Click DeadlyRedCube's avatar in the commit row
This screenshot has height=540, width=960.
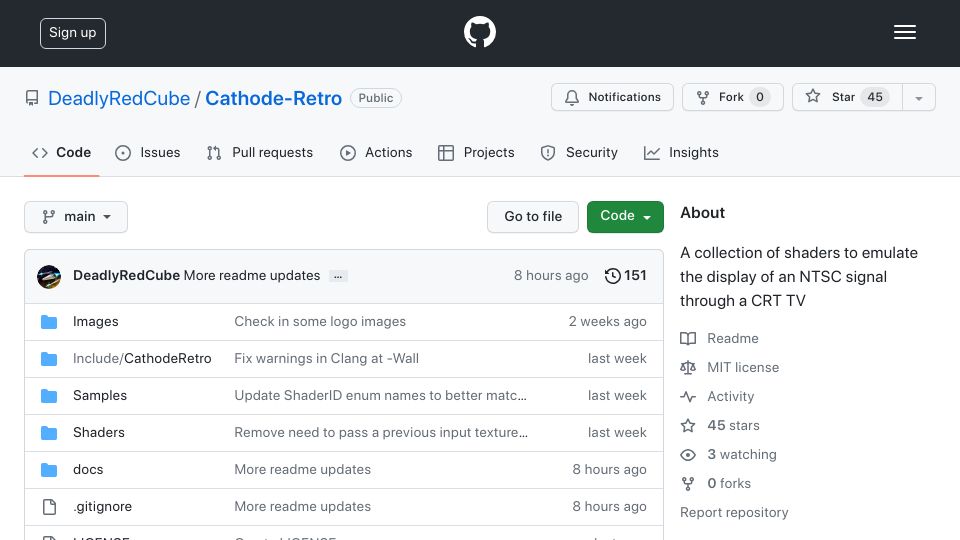point(49,277)
